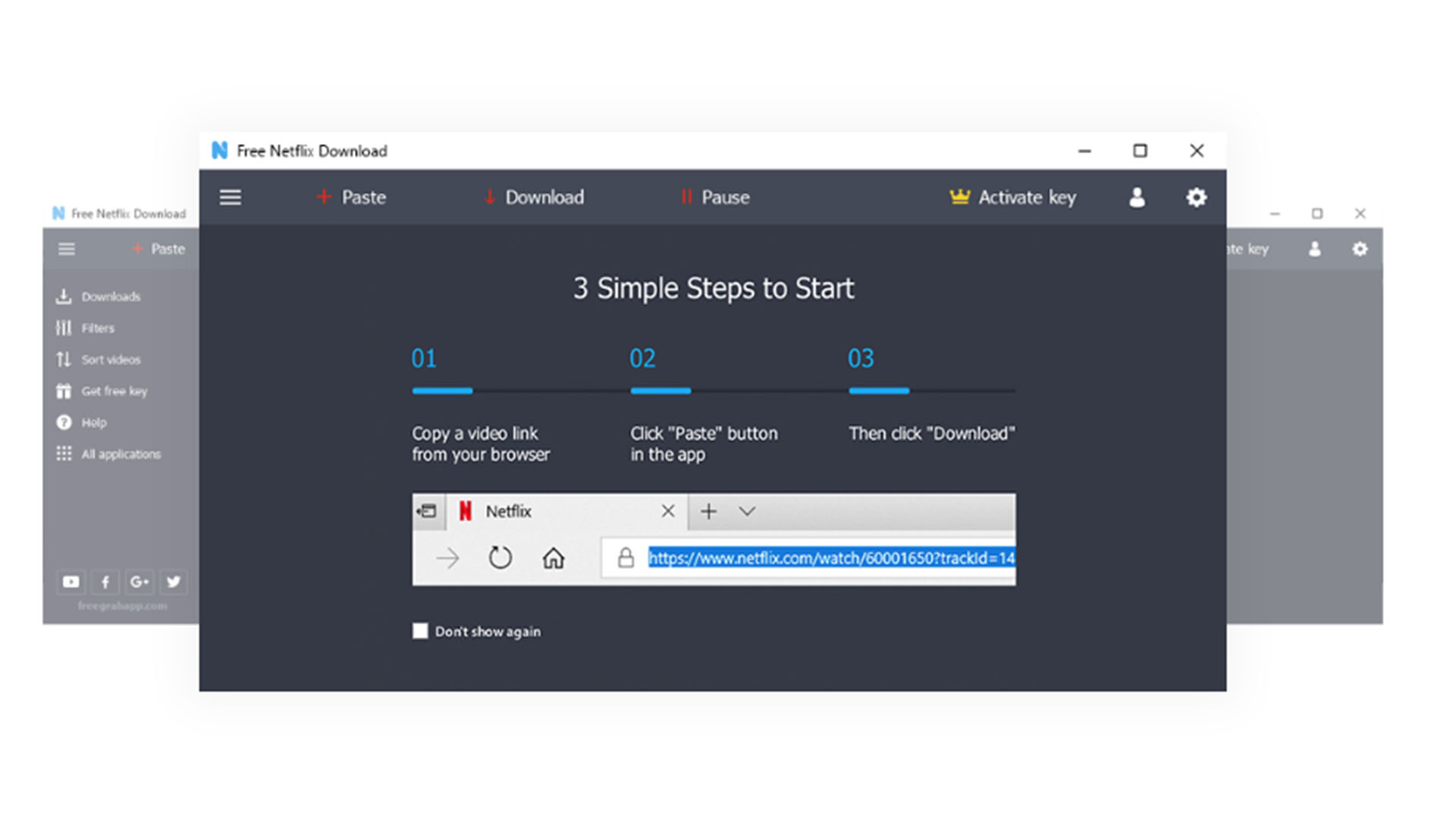Click the Facebook social media icon
The image size is (1456, 819).
103,582
